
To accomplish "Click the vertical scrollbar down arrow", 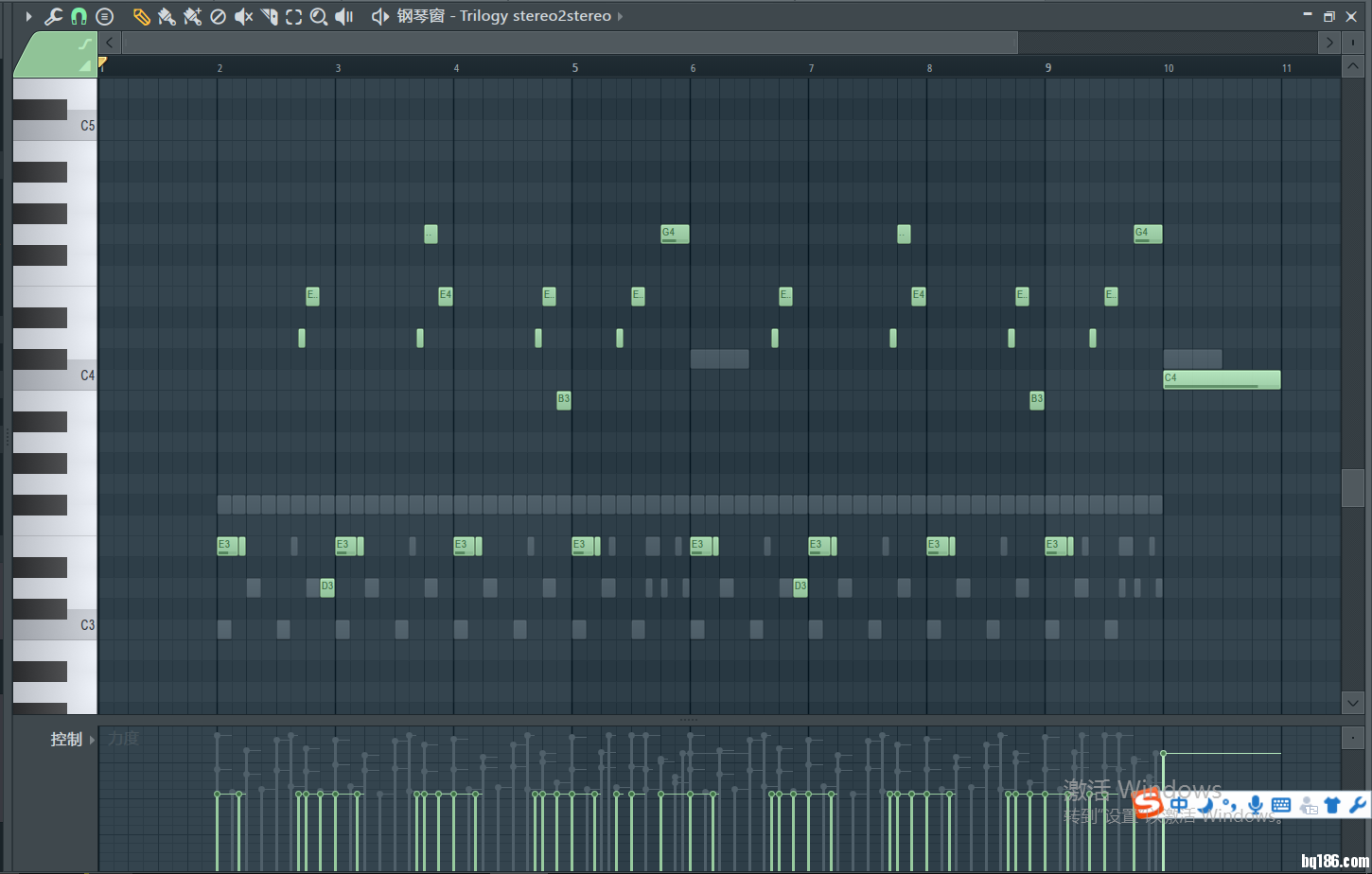I will coord(1353,702).
